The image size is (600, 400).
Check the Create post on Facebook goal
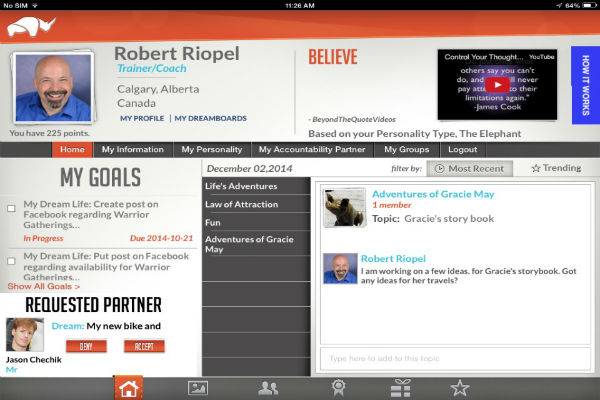pos(11,208)
